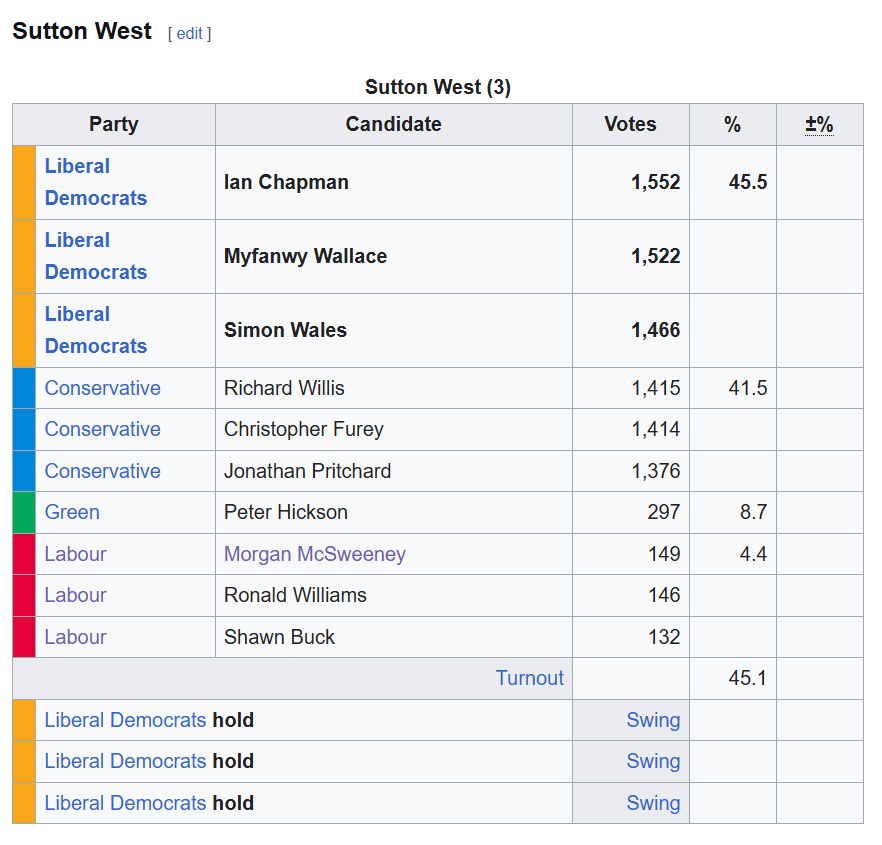Click orange colour cell beside Ian Chapman

24,182
